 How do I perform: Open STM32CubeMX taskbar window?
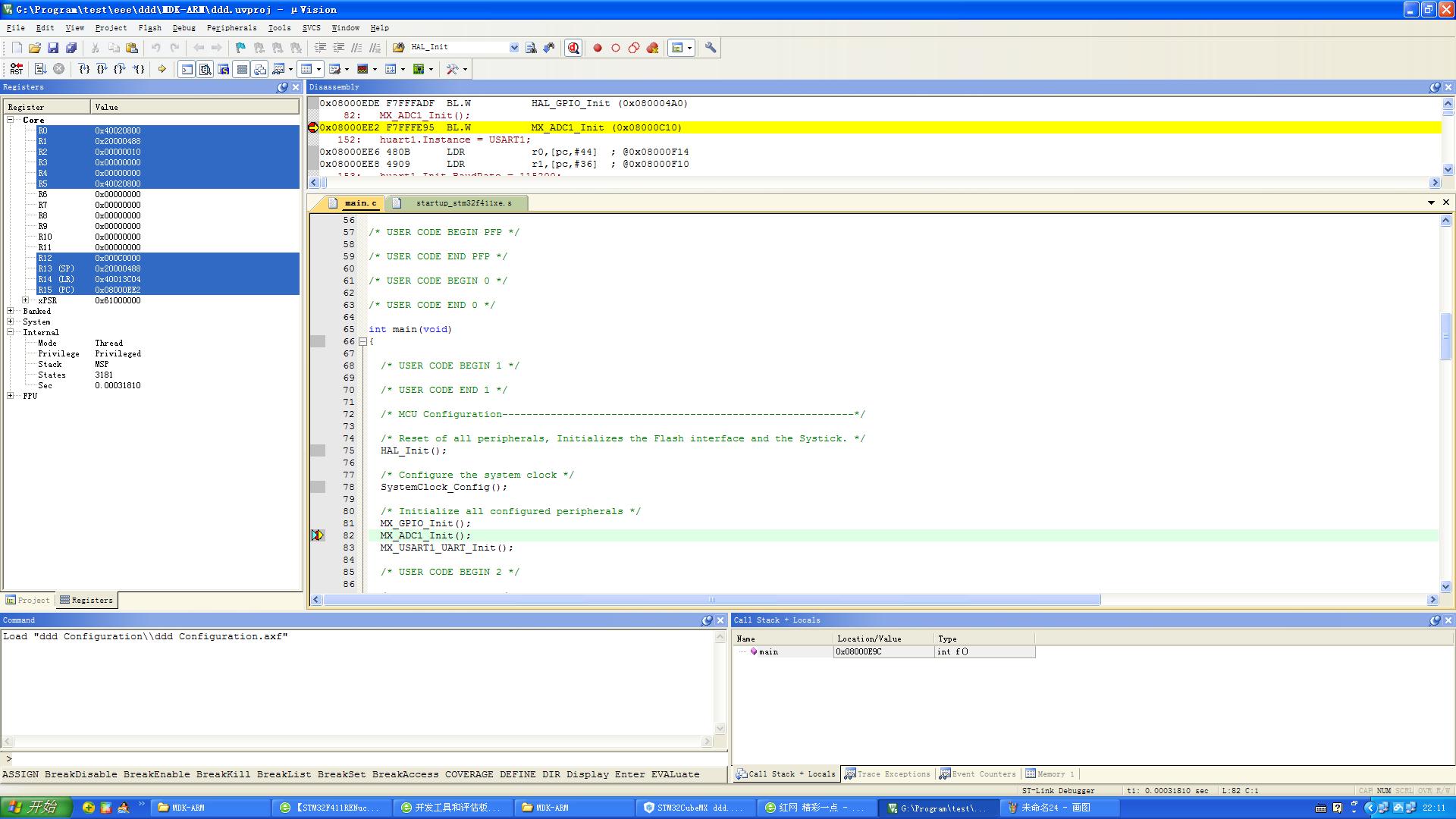[695, 808]
